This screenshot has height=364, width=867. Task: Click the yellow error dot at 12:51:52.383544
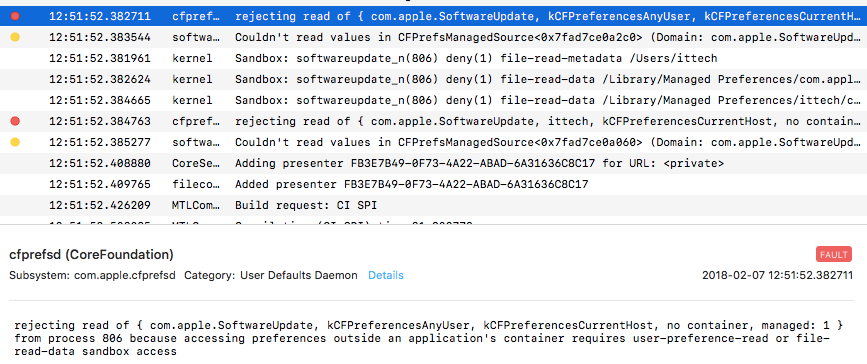click(x=15, y=37)
